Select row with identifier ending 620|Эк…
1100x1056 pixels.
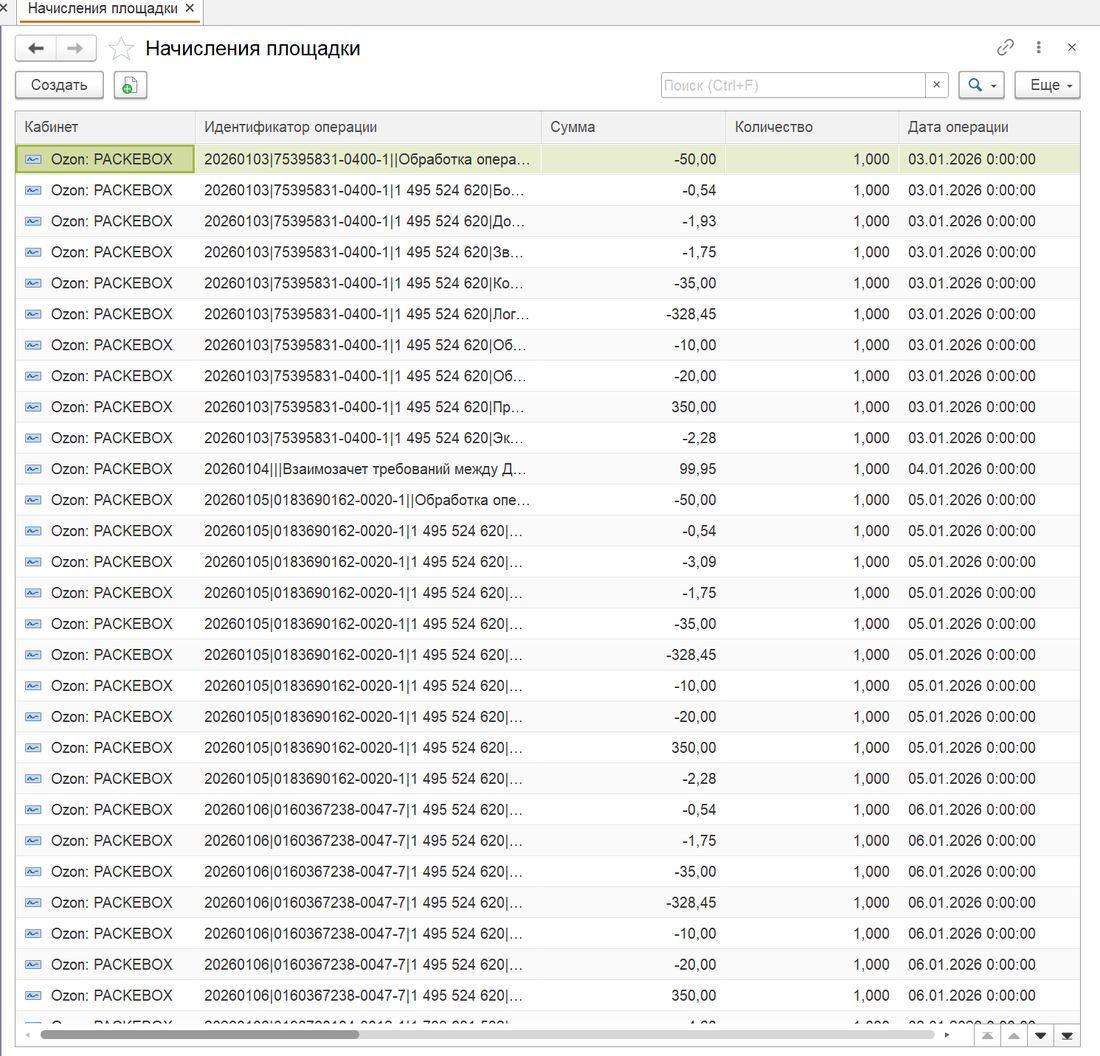[547, 438]
